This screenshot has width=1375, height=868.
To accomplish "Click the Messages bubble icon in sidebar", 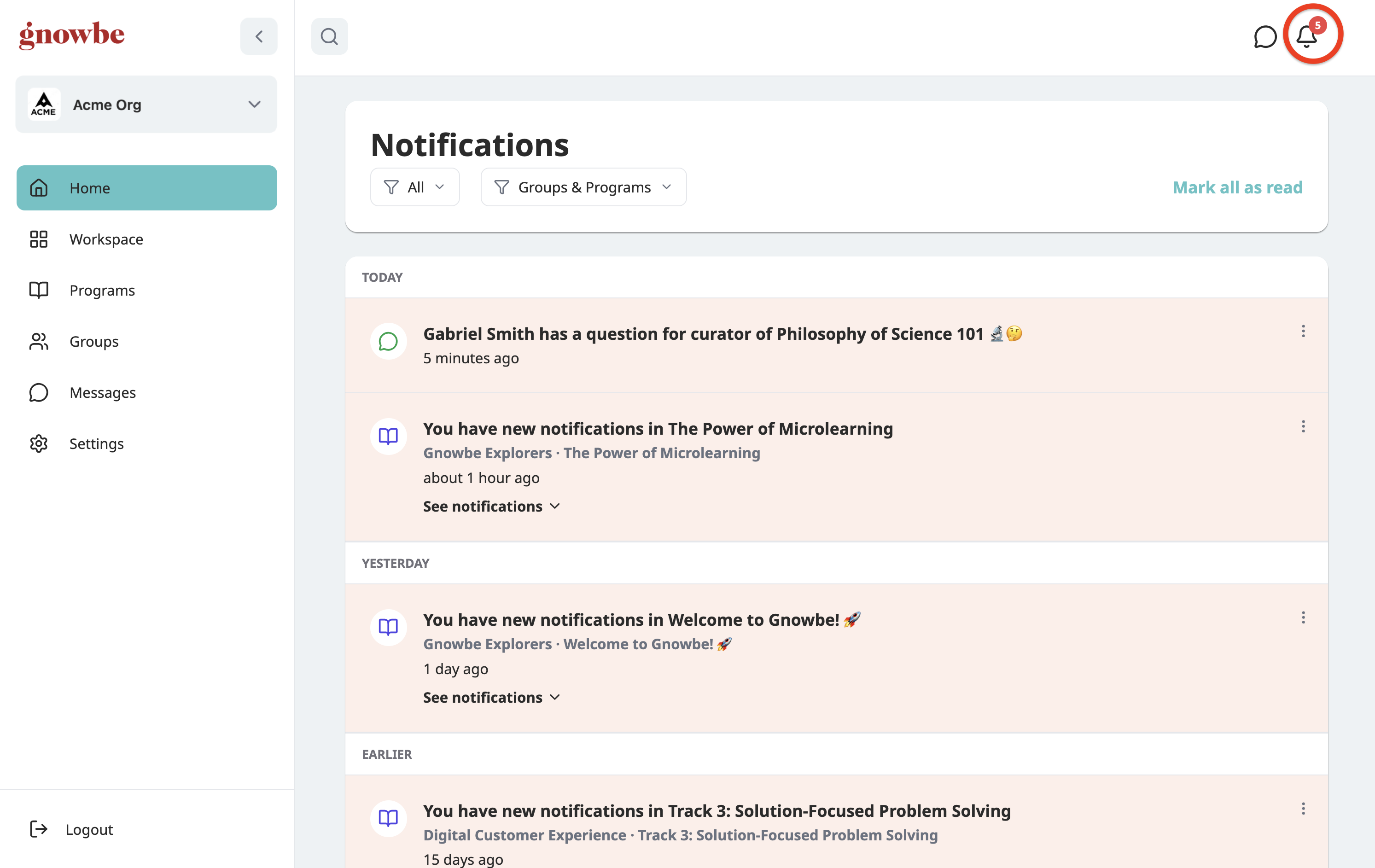I will point(39,392).
